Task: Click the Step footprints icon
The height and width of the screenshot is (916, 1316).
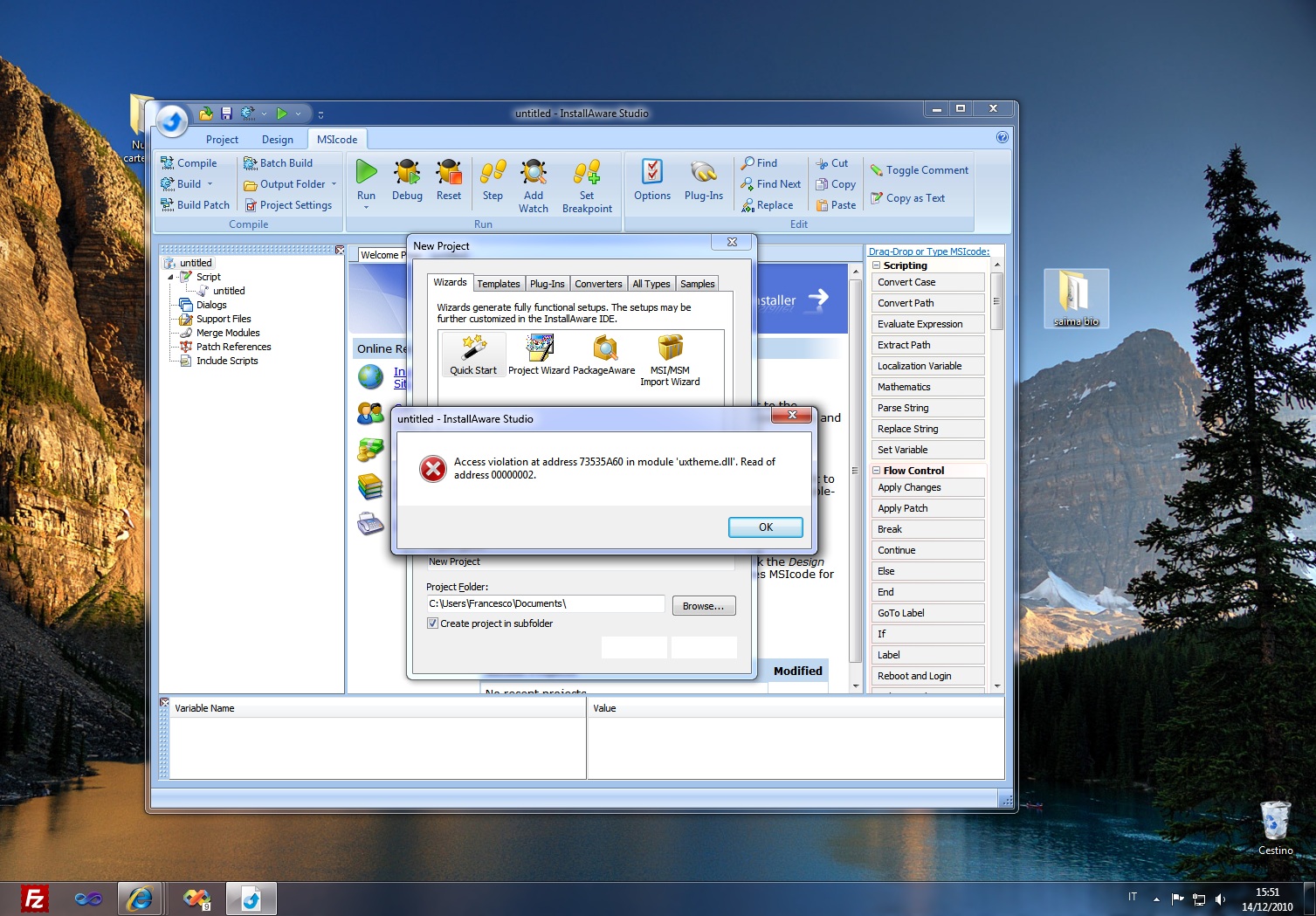Action: [x=493, y=171]
